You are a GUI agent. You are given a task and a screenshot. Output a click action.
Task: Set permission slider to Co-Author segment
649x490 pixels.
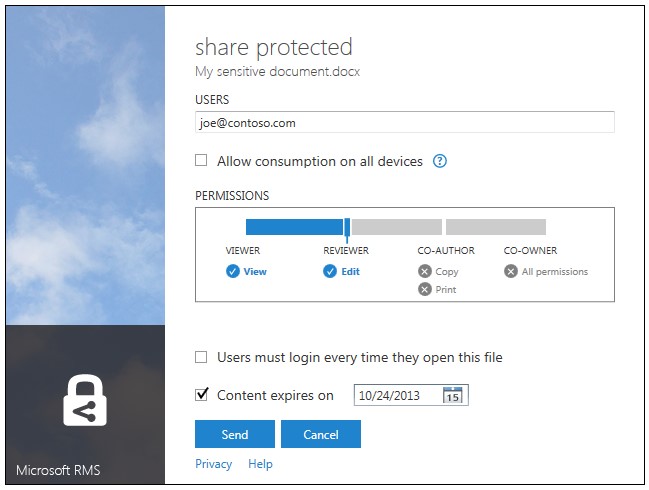396,227
